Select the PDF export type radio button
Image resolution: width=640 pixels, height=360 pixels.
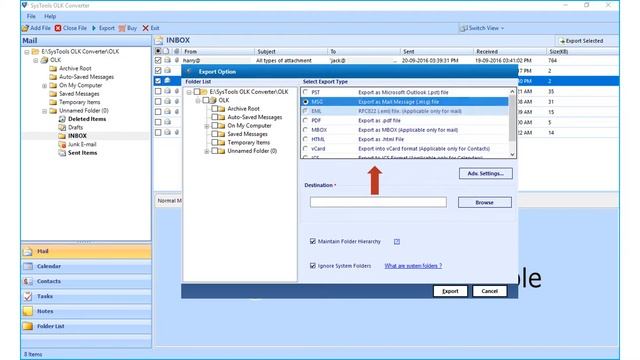tap(305, 120)
